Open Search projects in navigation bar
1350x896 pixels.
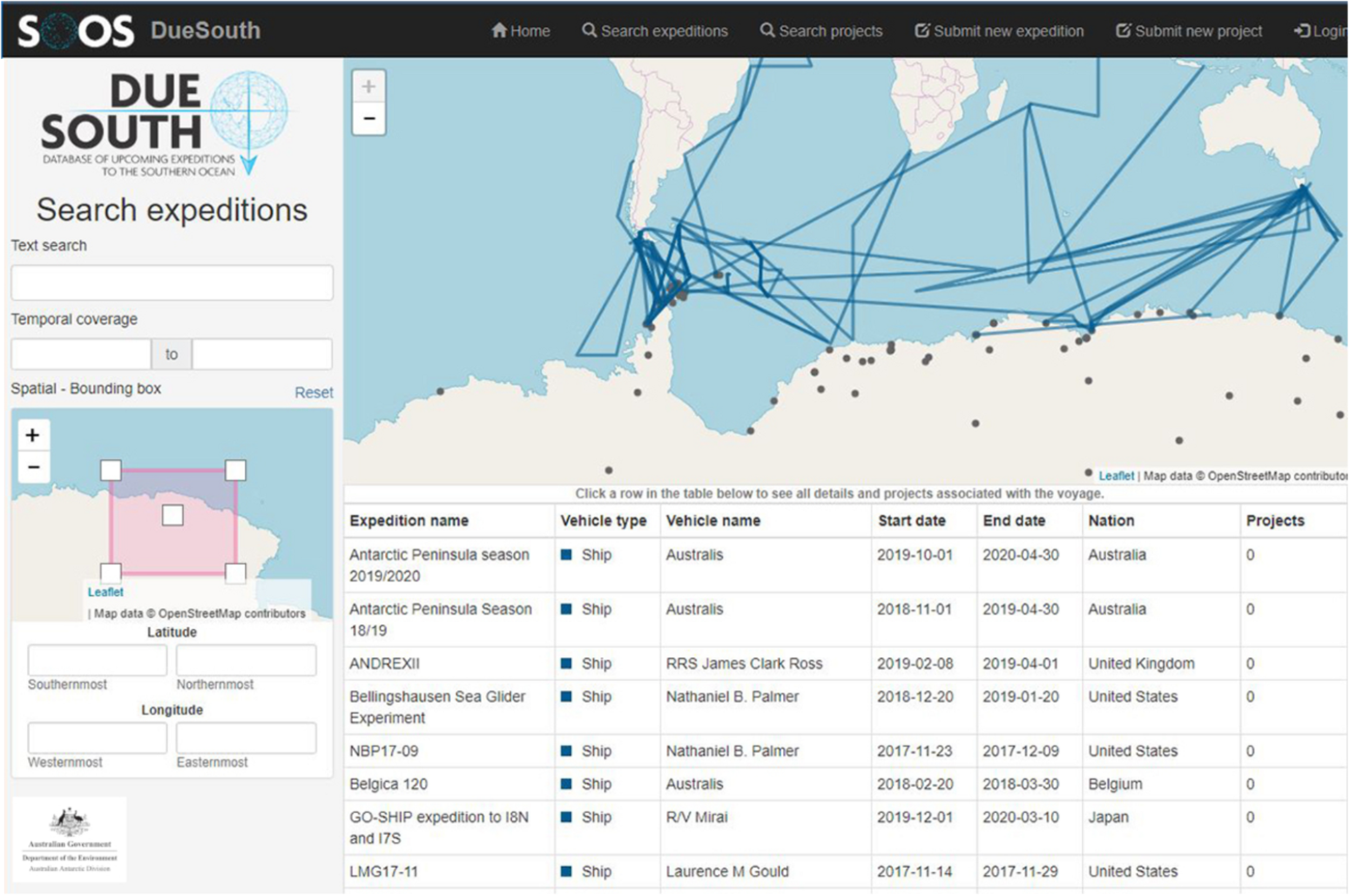point(821,31)
